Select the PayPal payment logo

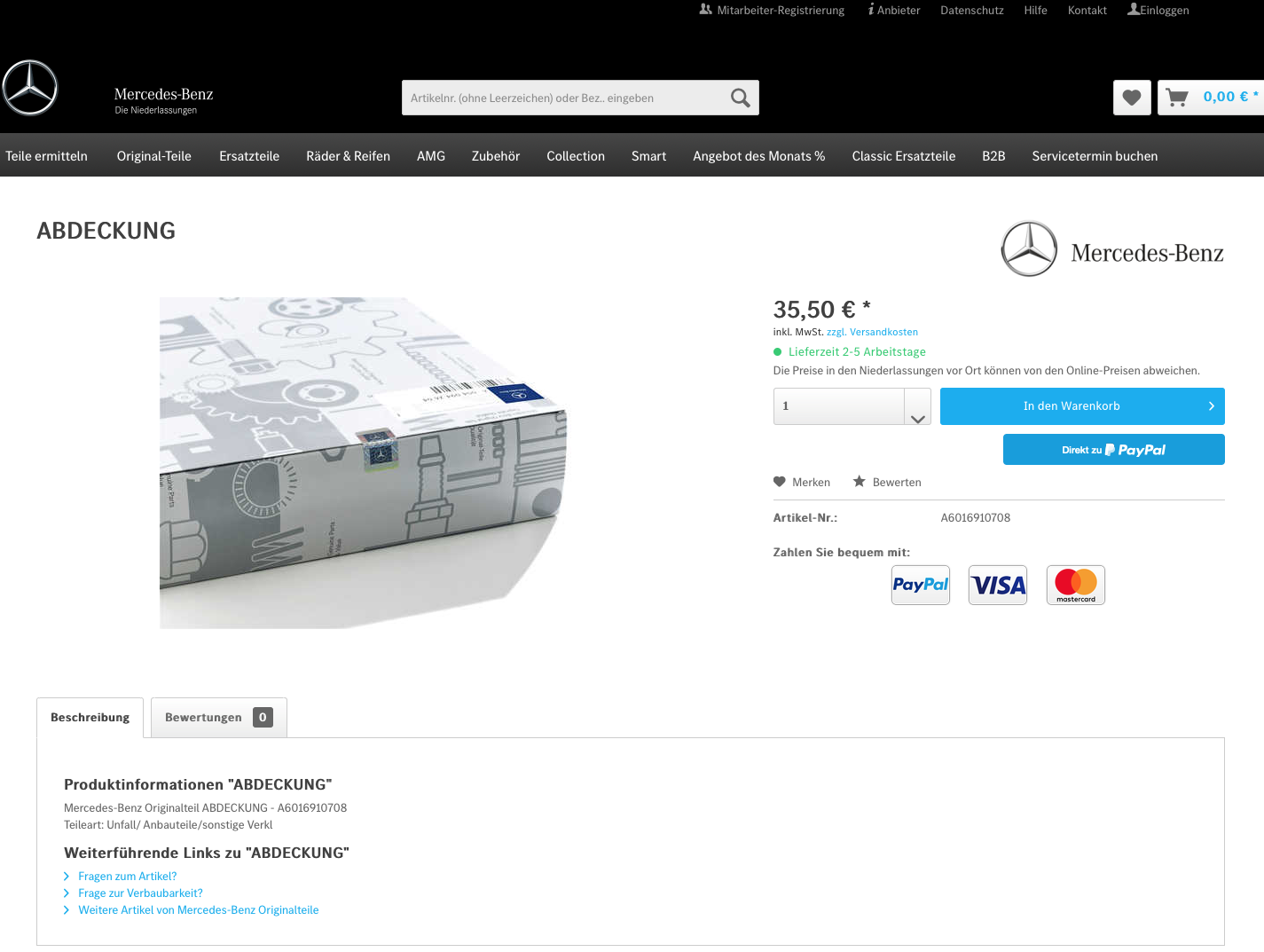[x=920, y=586]
